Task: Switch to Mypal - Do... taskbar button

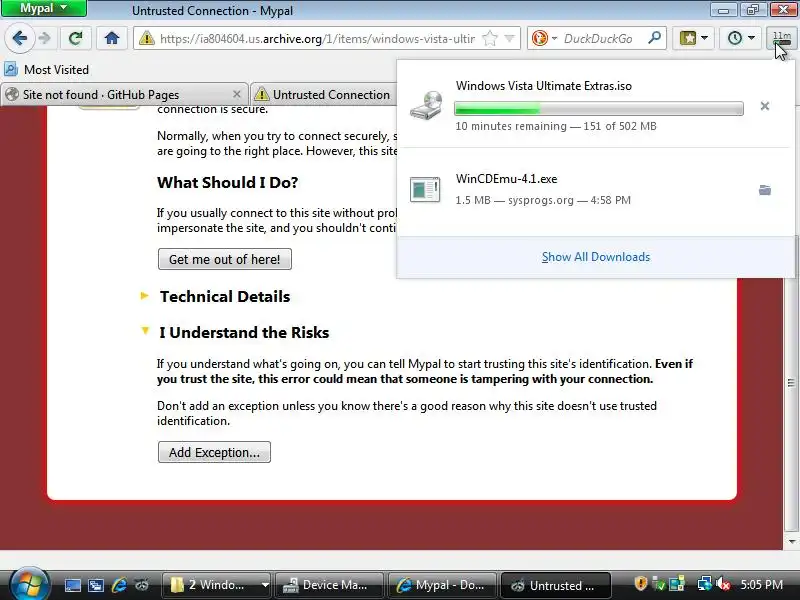Action: tap(442, 585)
